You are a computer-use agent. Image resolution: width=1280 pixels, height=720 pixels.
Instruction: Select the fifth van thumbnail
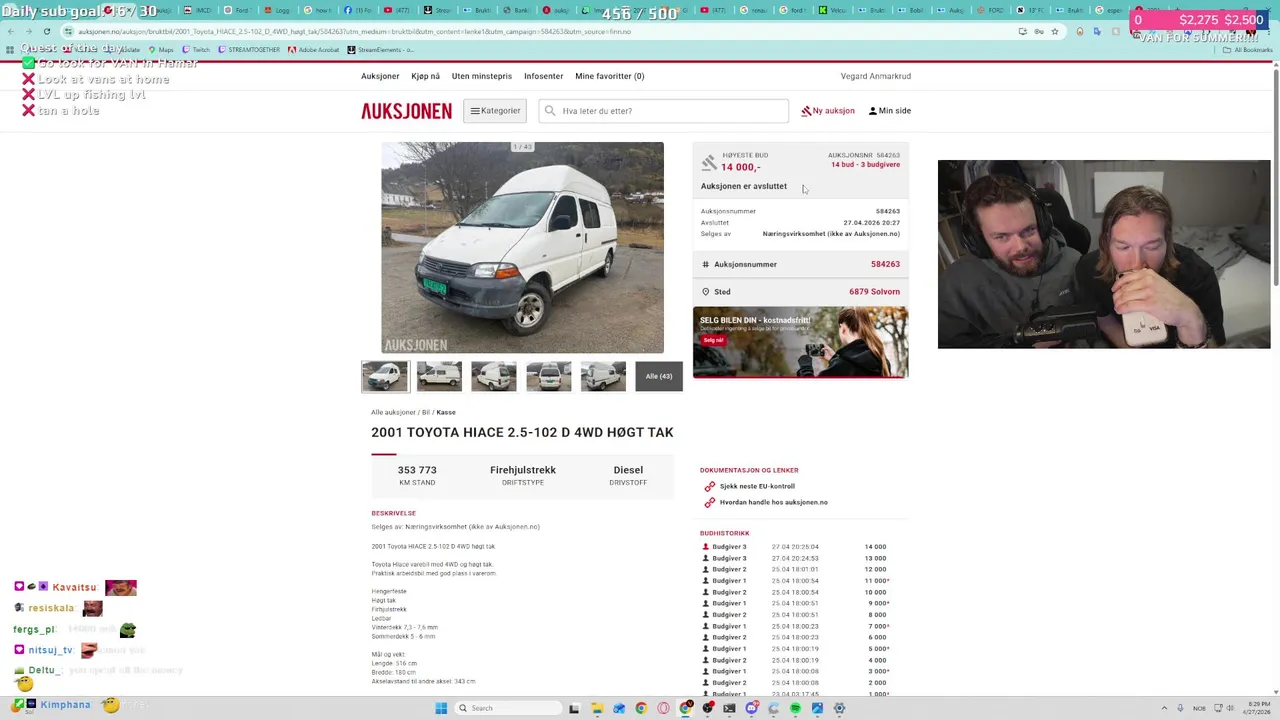603,376
